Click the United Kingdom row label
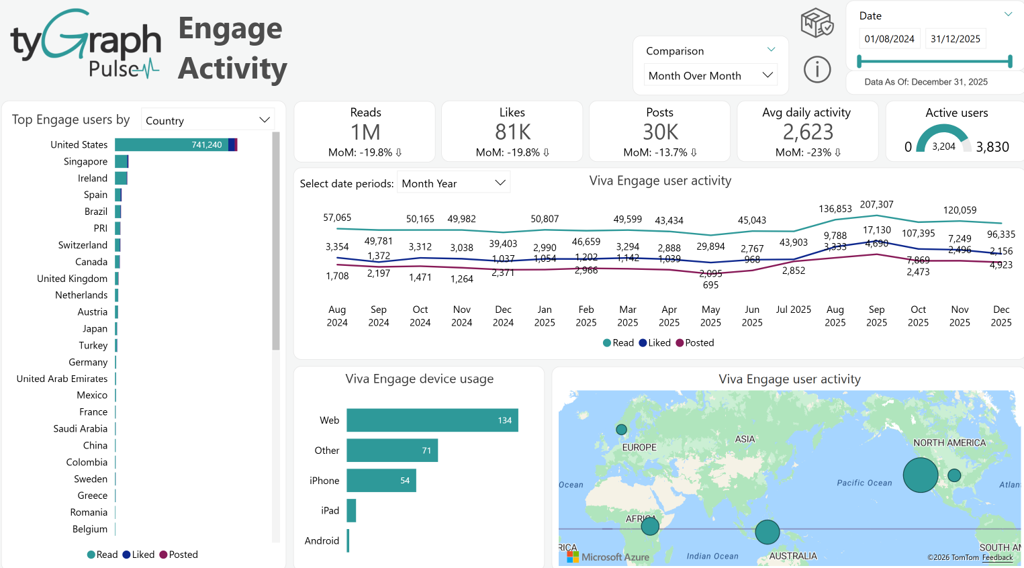The width and height of the screenshot is (1024, 568). click(72, 278)
